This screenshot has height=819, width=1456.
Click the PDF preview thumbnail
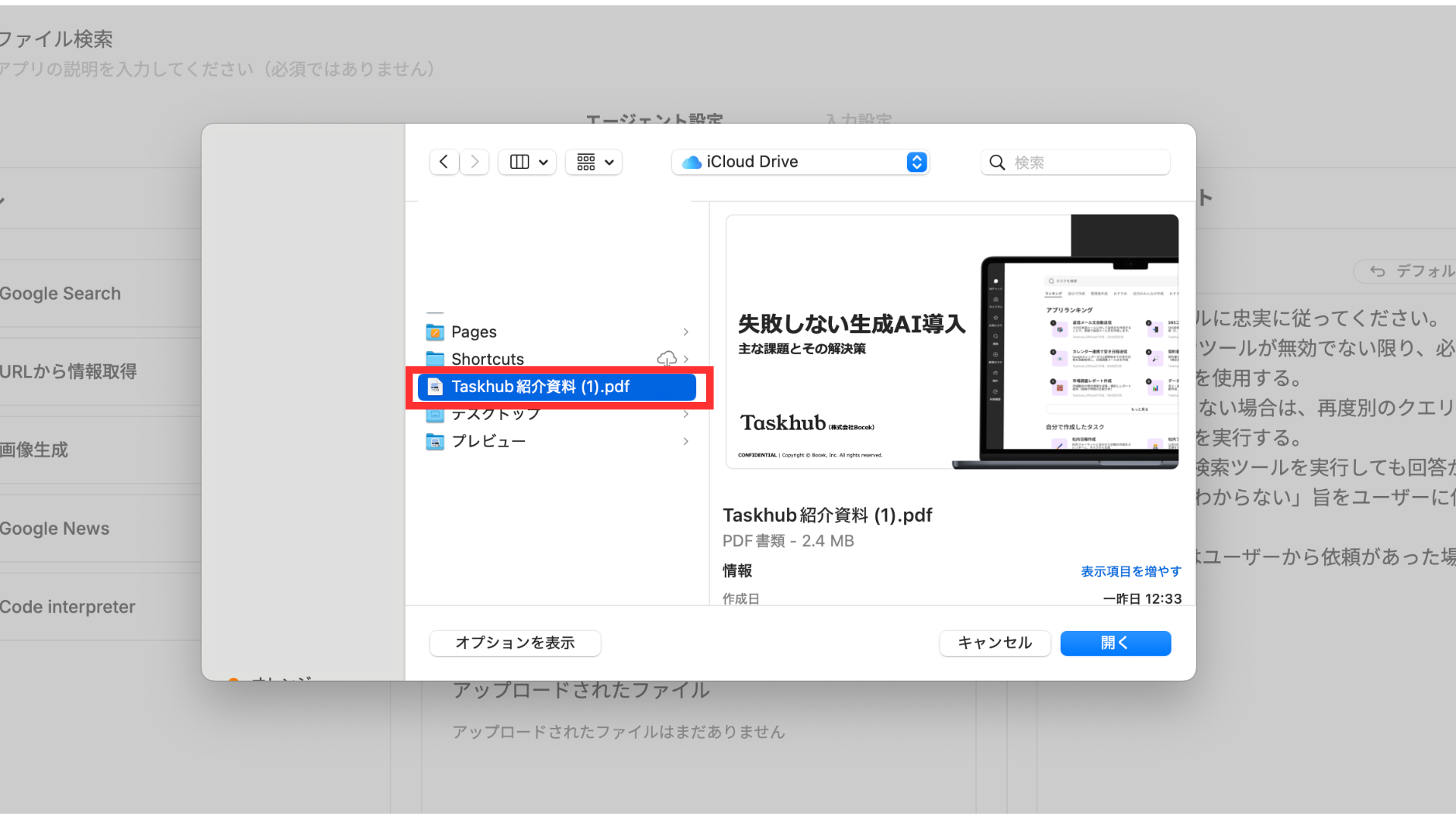tap(952, 341)
